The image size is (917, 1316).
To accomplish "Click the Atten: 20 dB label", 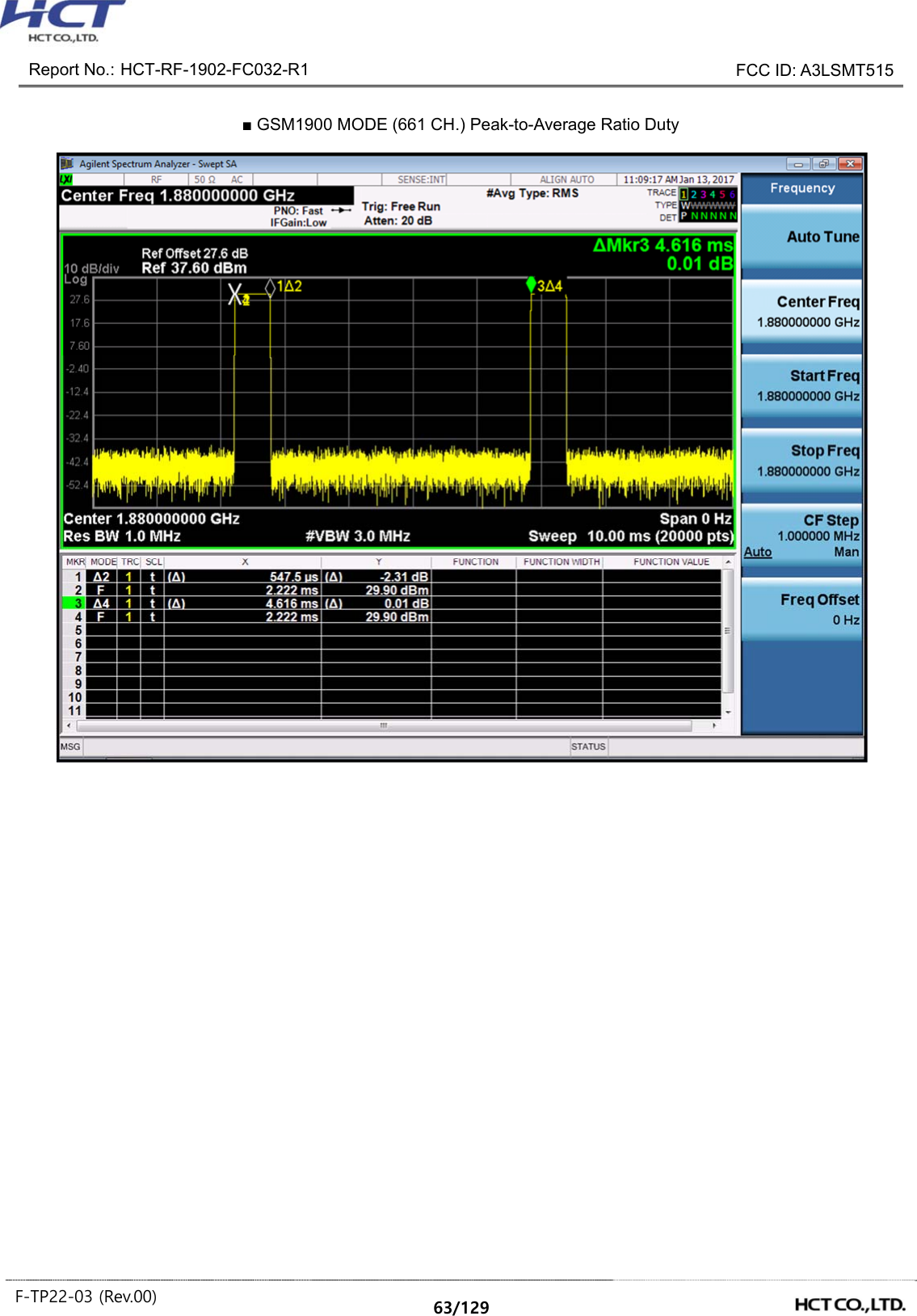I will click(398, 221).
